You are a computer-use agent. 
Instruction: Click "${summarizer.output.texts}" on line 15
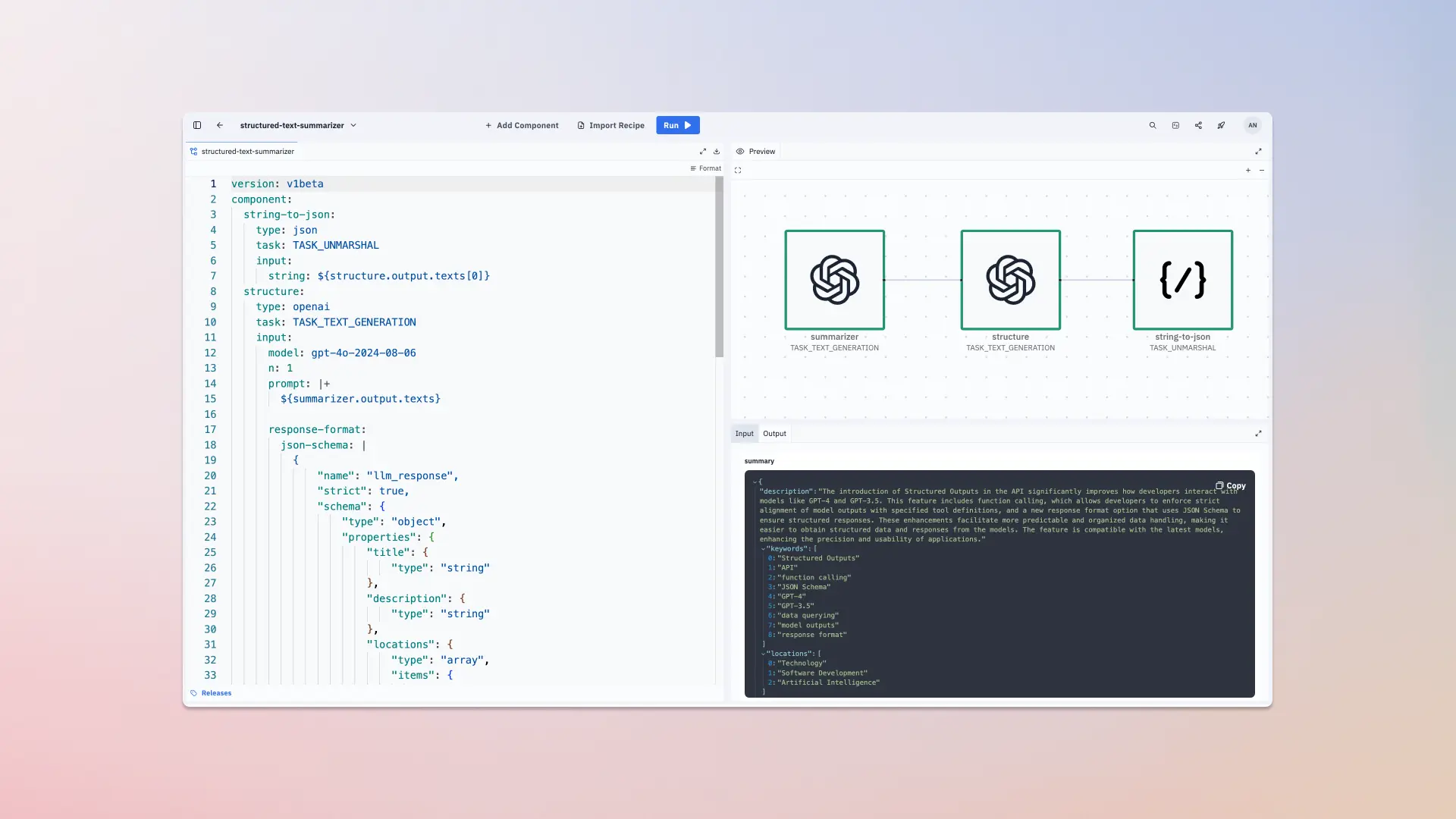coord(360,399)
